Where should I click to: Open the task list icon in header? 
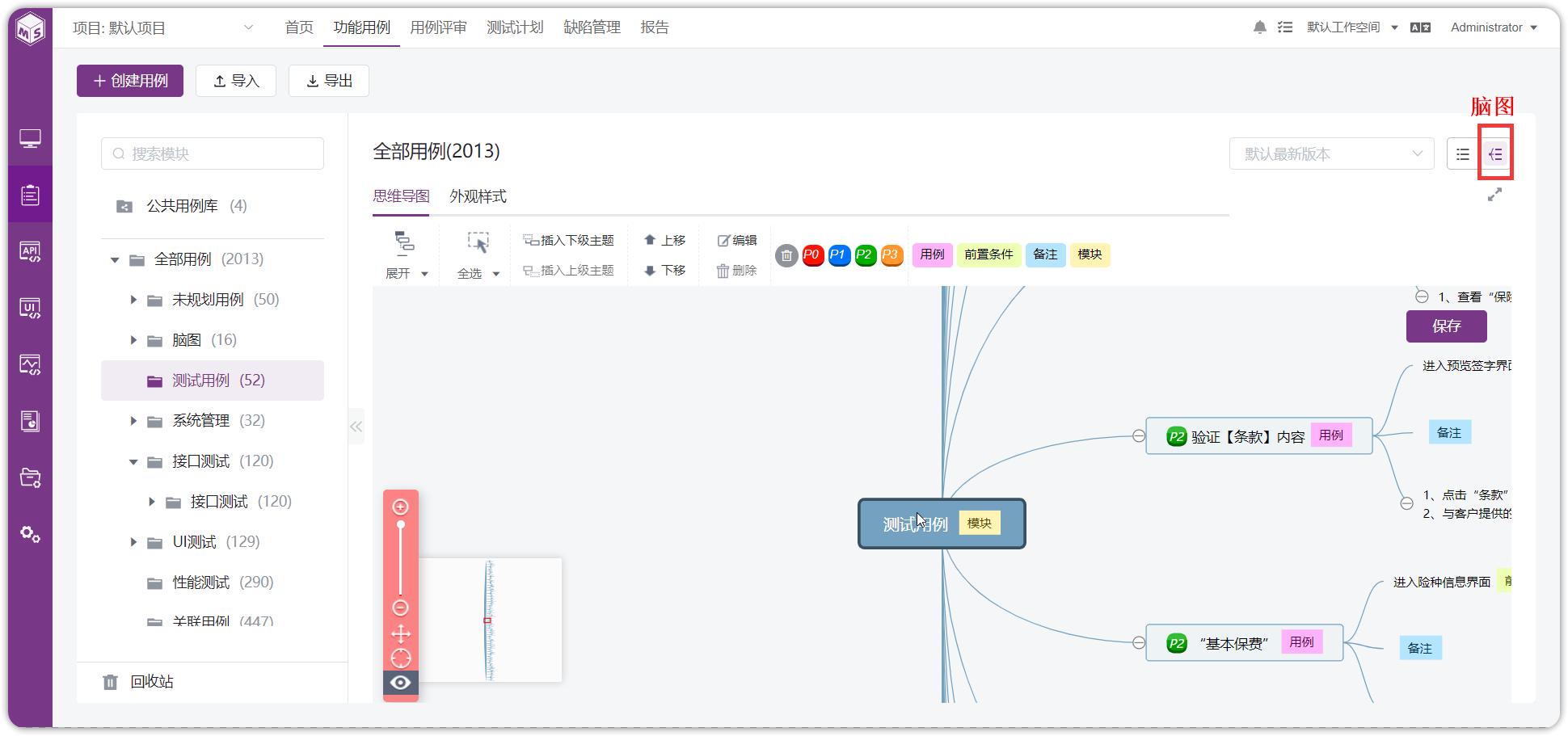pyautogui.click(x=1285, y=27)
